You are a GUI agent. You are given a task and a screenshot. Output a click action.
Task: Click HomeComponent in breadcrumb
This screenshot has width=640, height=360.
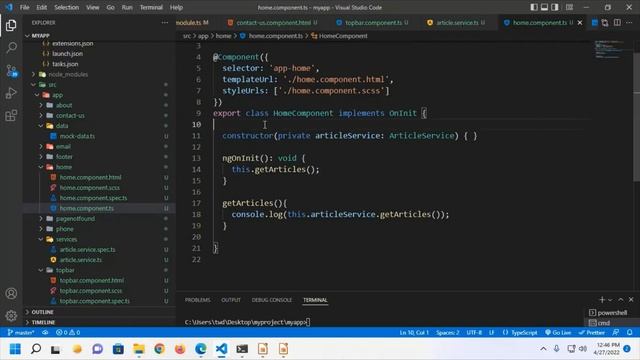click(343, 36)
